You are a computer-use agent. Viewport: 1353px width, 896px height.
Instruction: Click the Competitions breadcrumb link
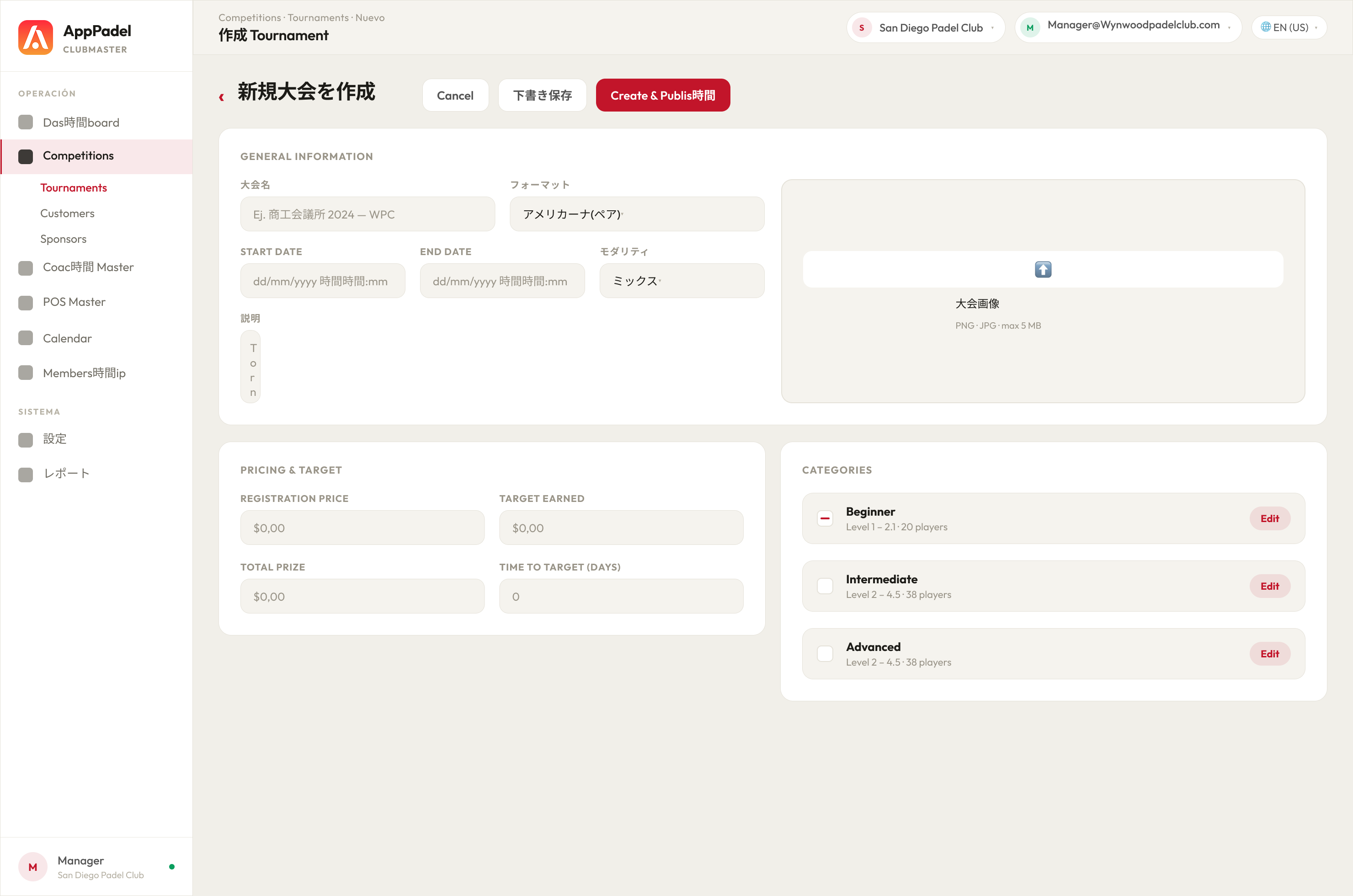250,18
